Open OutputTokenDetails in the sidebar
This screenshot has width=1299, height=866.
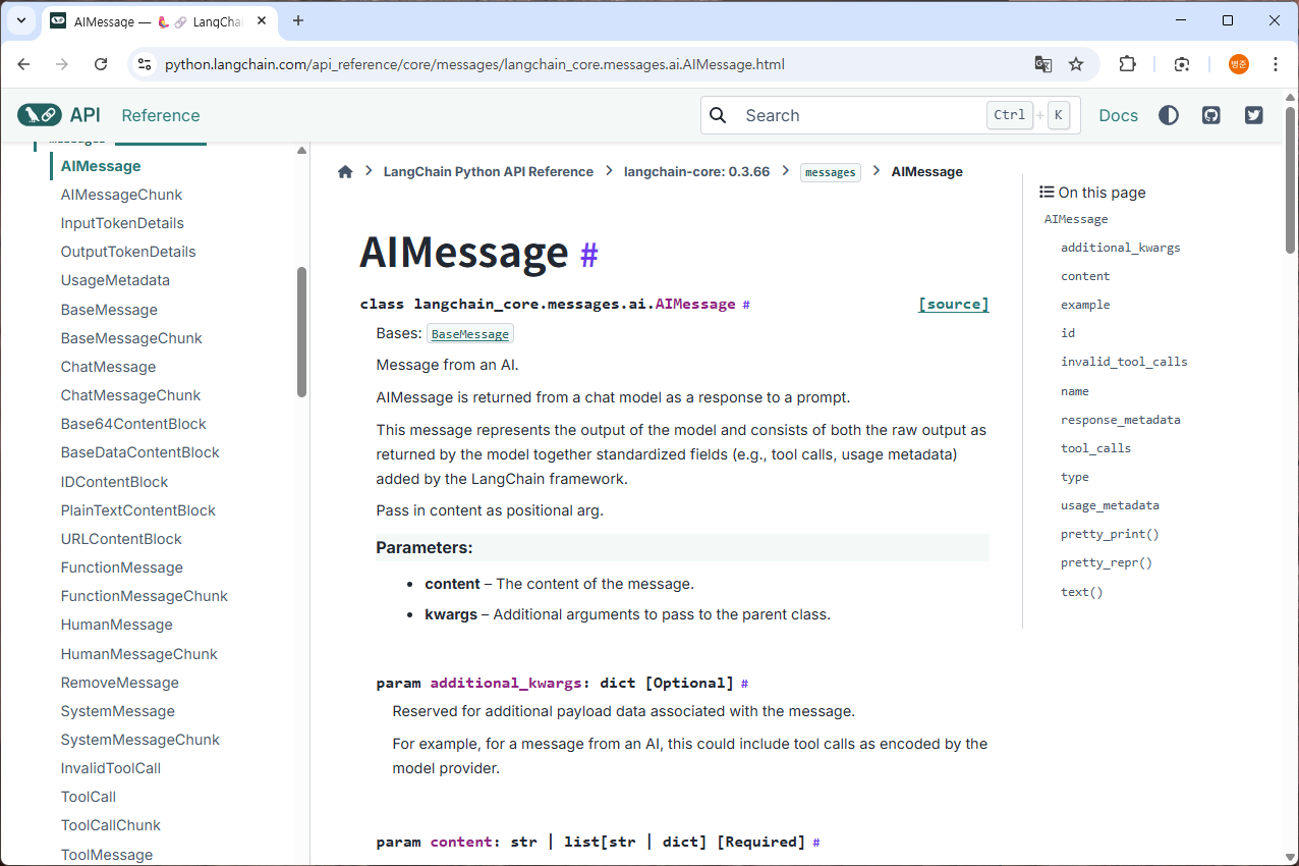(128, 252)
